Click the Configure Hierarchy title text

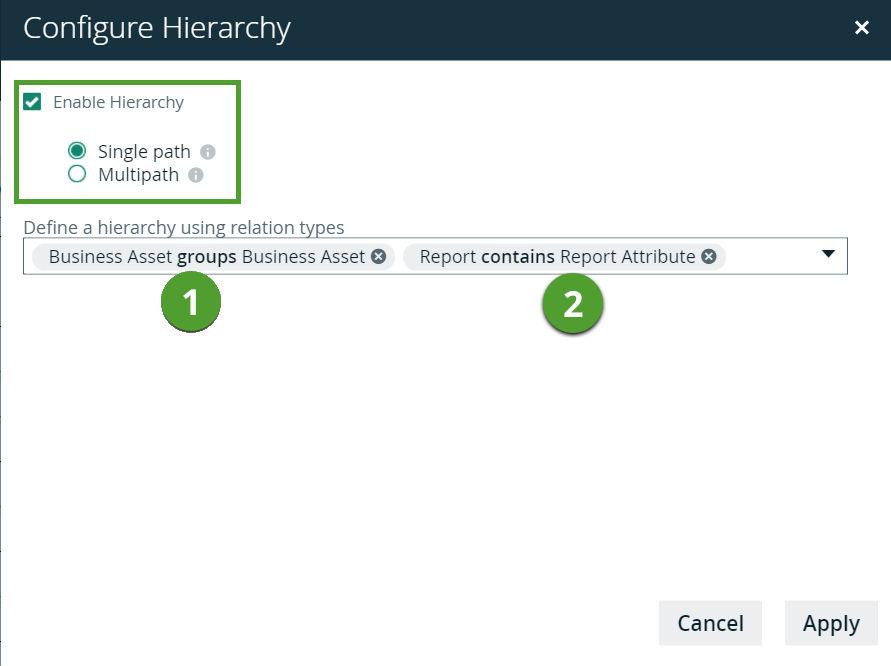point(157,29)
